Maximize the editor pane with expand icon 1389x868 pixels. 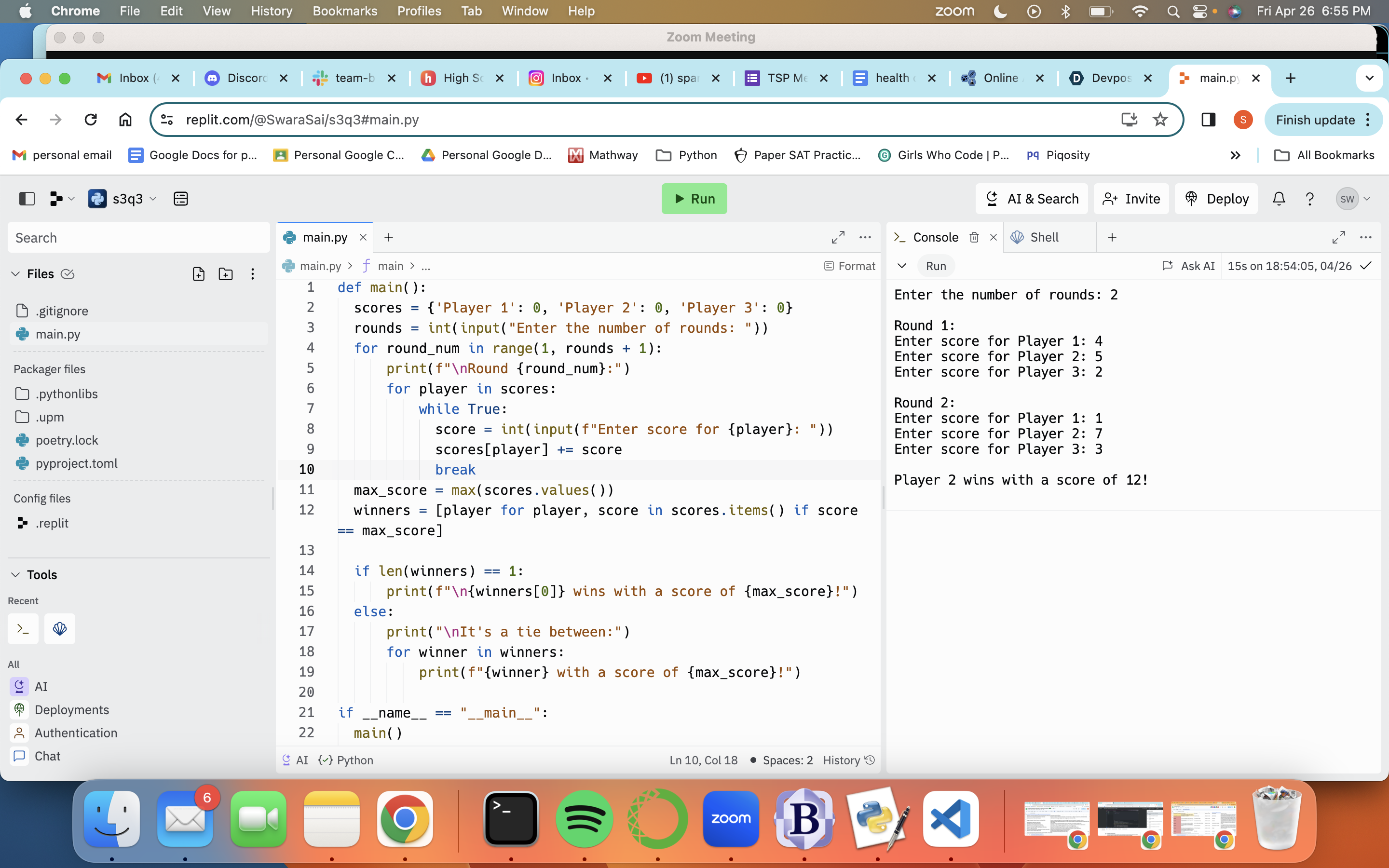[x=838, y=237]
